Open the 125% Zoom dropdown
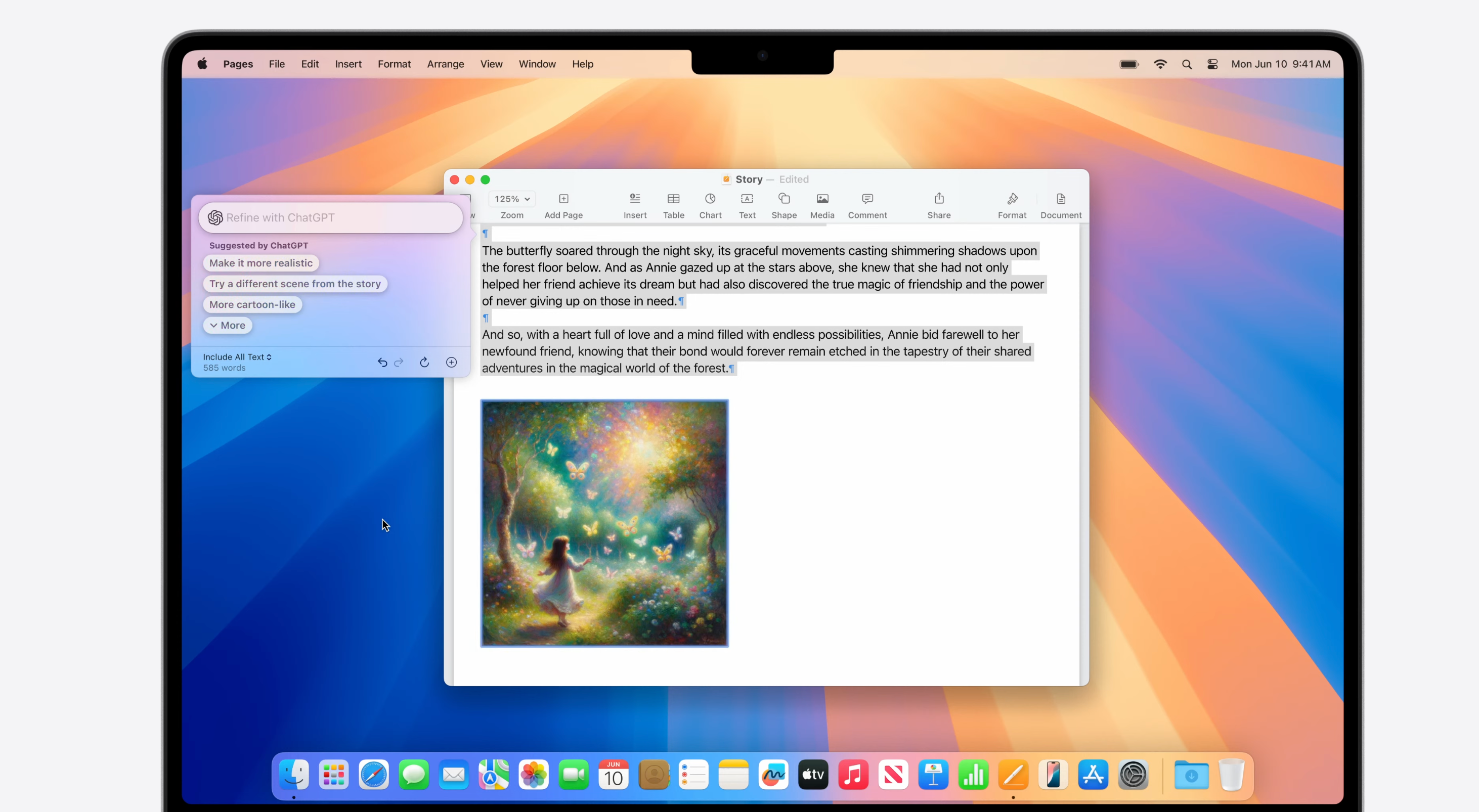The image size is (1479, 812). point(511,199)
